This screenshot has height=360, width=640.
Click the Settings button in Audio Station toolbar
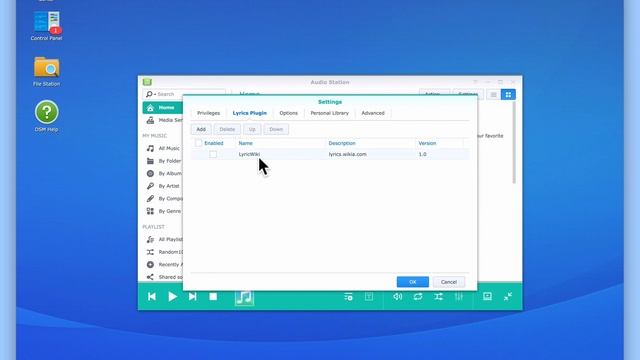coord(468,94)
